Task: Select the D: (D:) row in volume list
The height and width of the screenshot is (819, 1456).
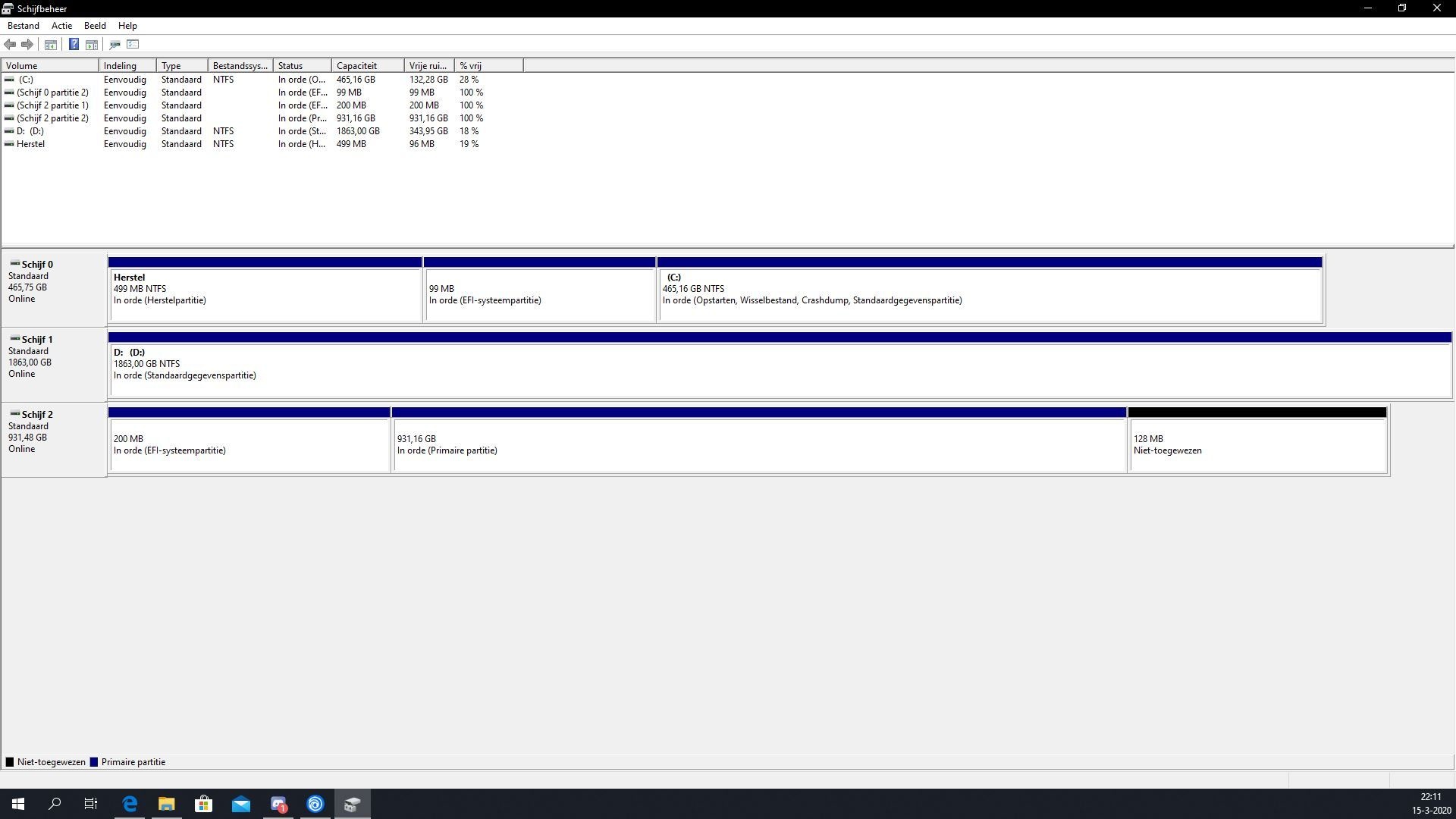Action: pos(30,131)
